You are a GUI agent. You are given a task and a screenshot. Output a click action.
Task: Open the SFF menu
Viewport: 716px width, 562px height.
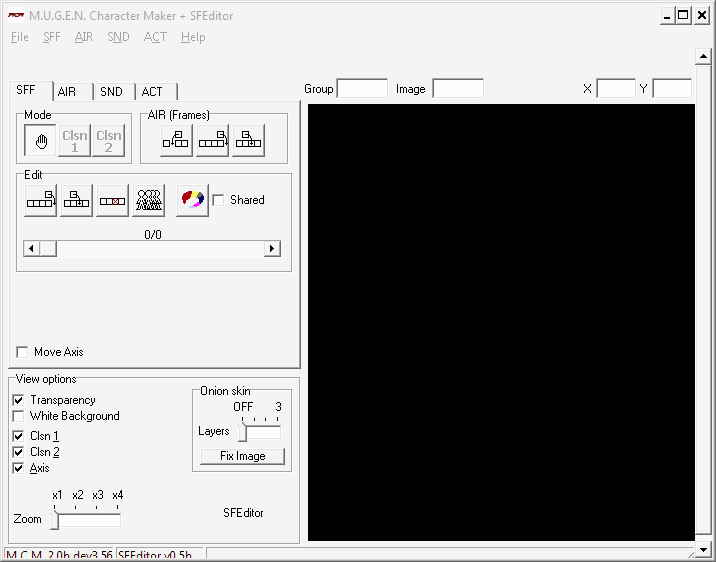(x=52, y=37)
